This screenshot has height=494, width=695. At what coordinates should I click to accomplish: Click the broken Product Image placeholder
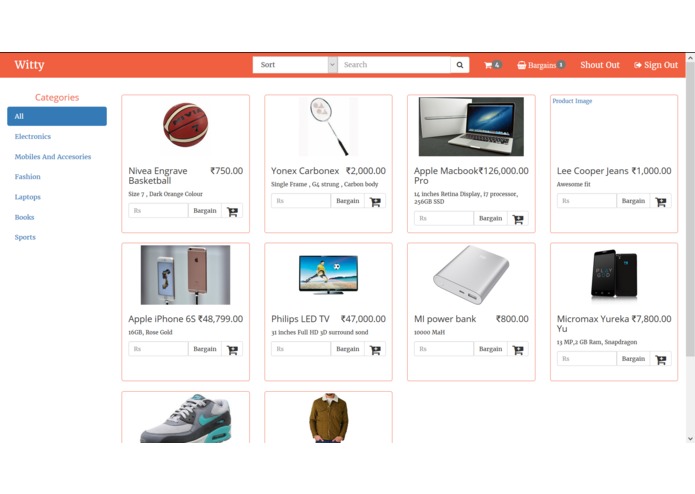(x=572, y=101)
